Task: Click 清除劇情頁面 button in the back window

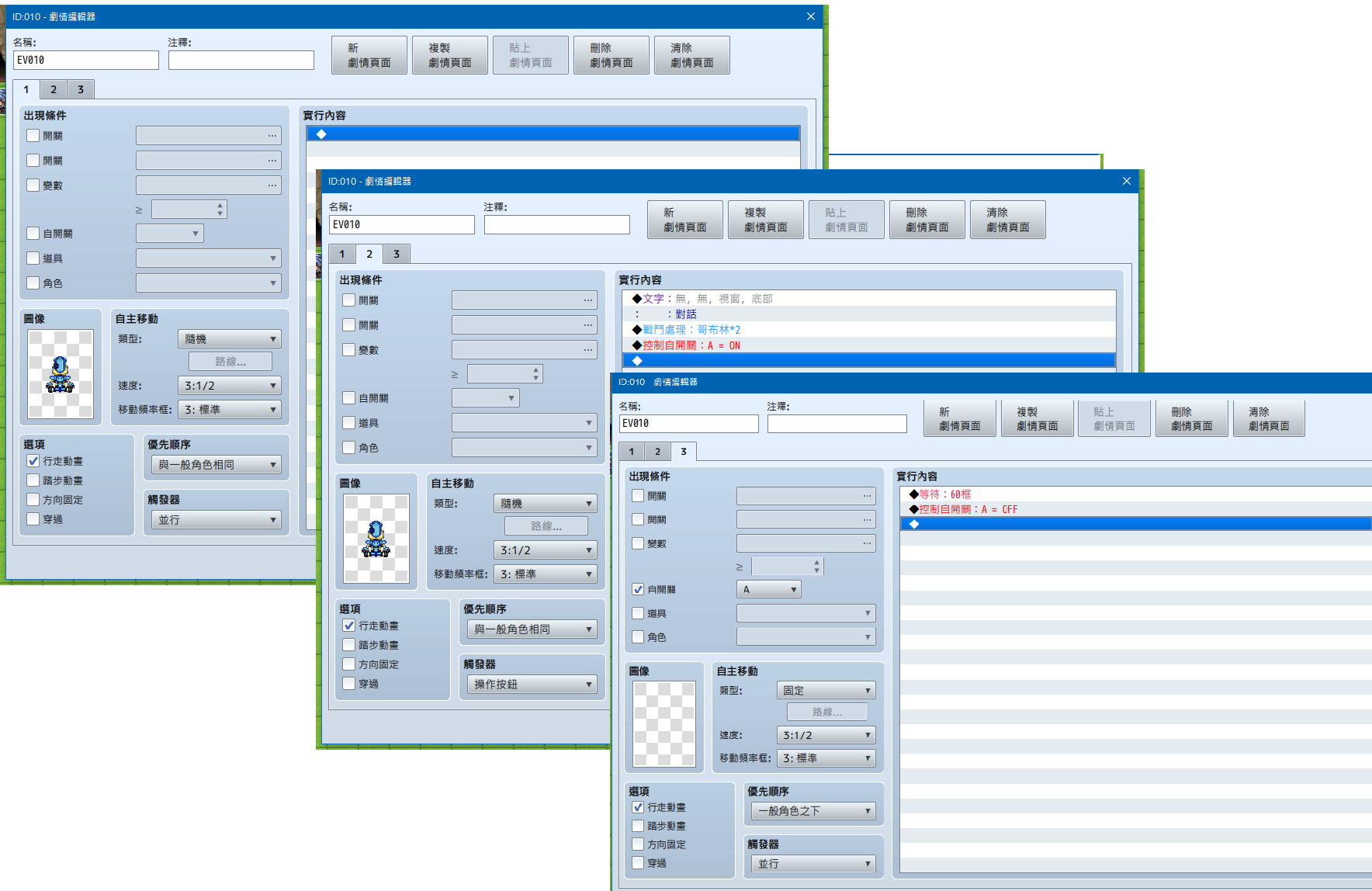Action: [x=692, y=55]
